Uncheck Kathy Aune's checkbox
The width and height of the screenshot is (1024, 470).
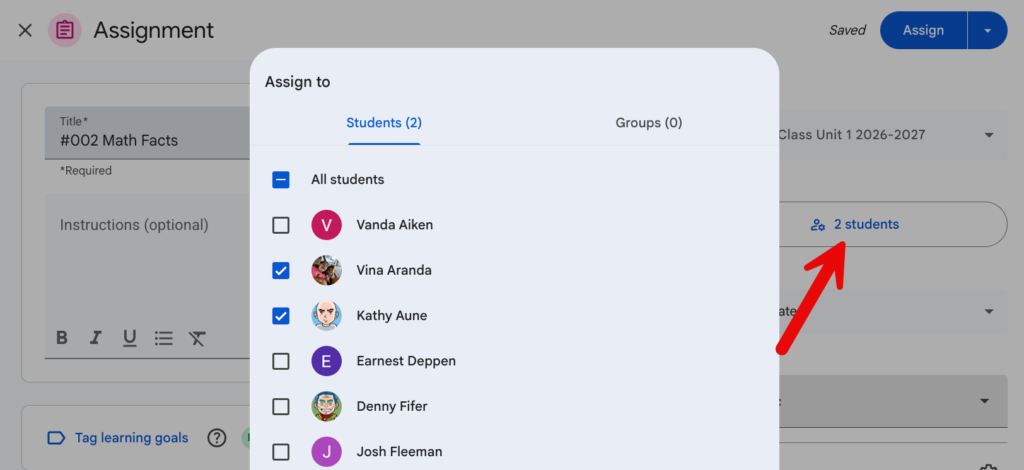[281, 316]
